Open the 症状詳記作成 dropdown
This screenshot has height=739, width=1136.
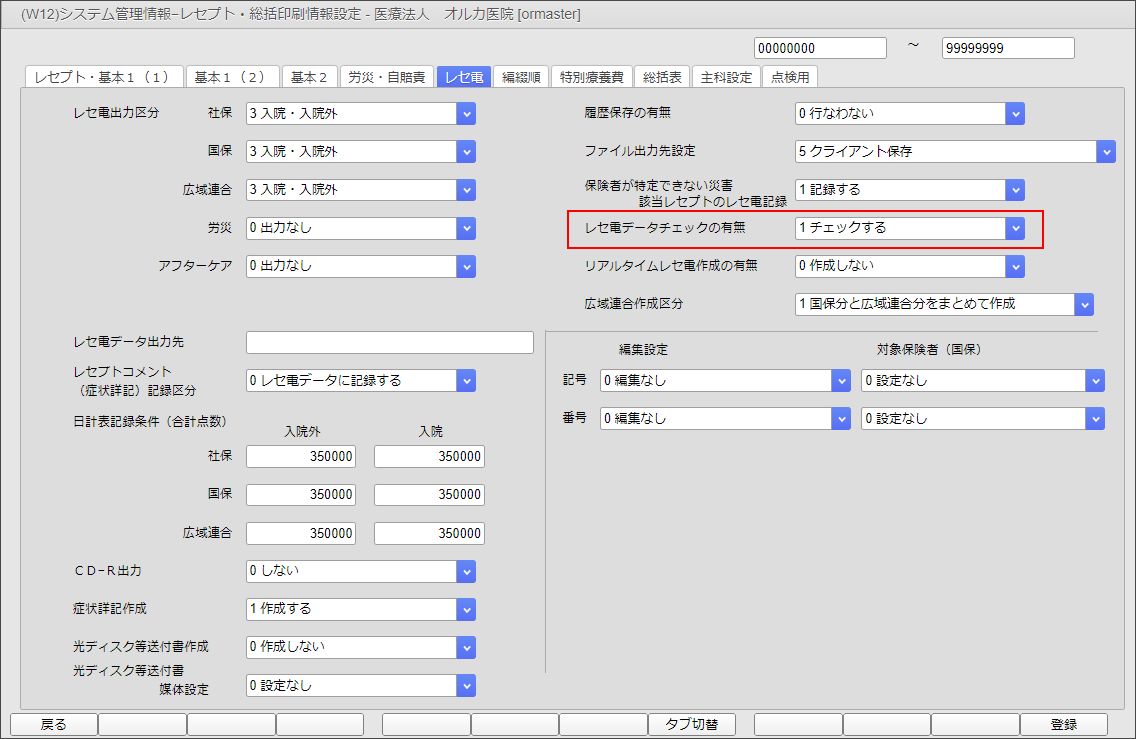click(466, 609)
